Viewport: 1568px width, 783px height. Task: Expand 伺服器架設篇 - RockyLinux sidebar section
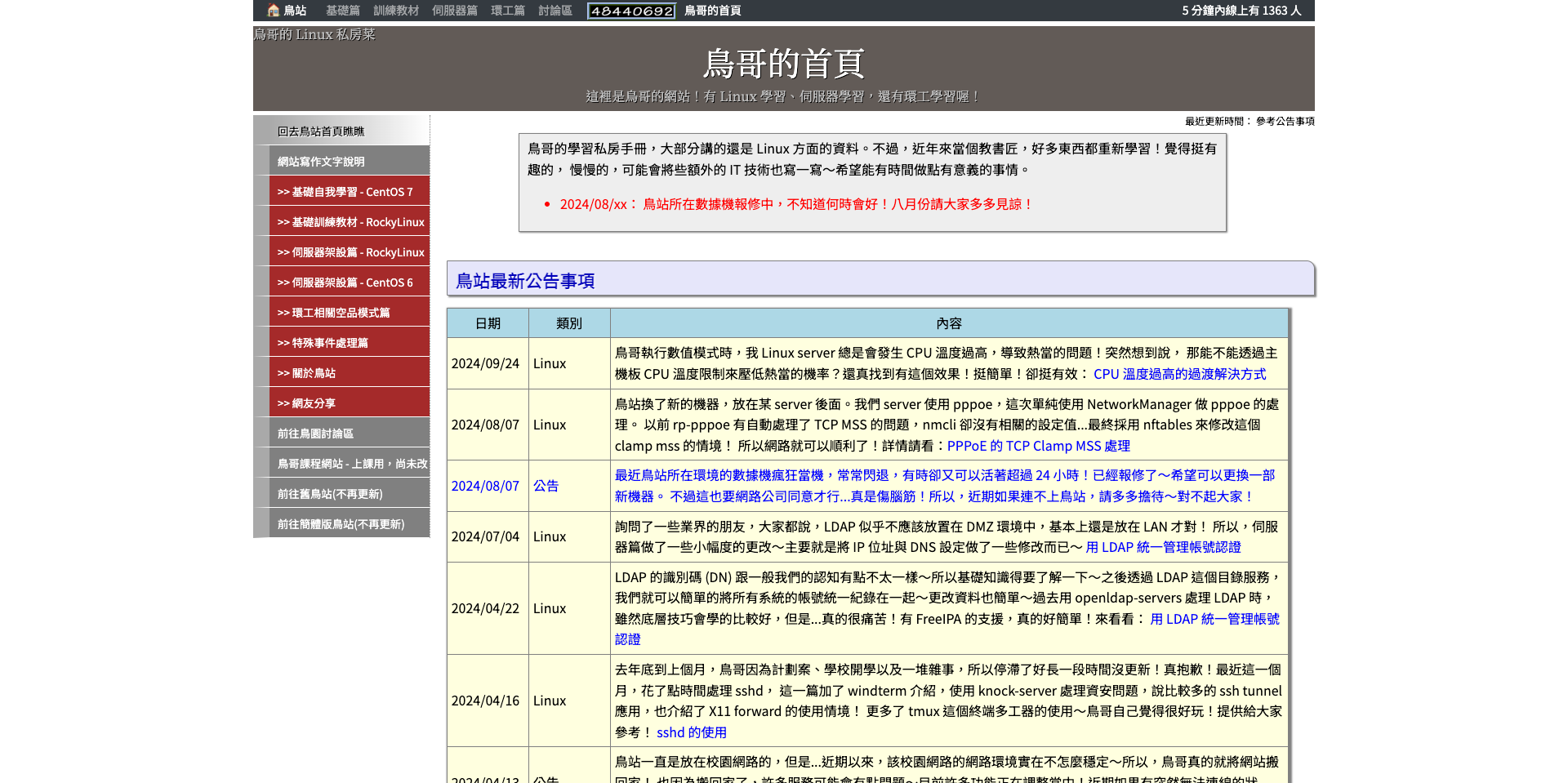[350, 252]
